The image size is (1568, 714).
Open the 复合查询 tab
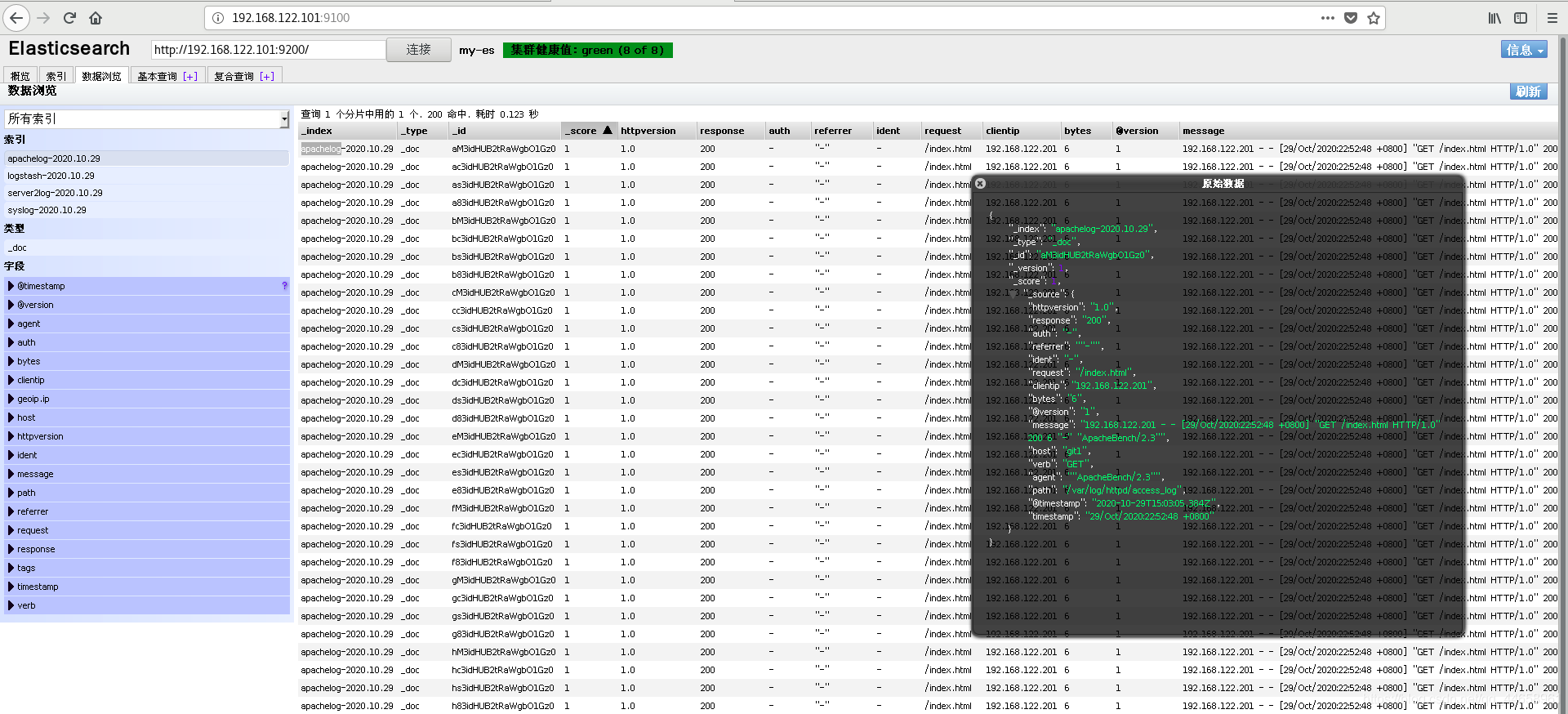point(234,76)
